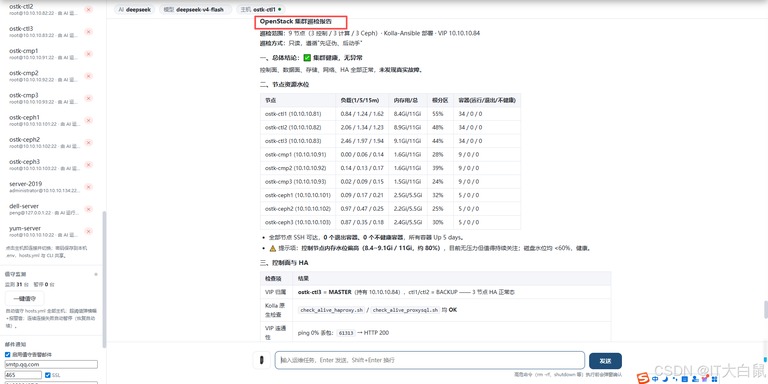This screenshot has height=384, width=768.
Task: Click the Sogou Chinese mode 中 indicator
Action: point(655,379)
